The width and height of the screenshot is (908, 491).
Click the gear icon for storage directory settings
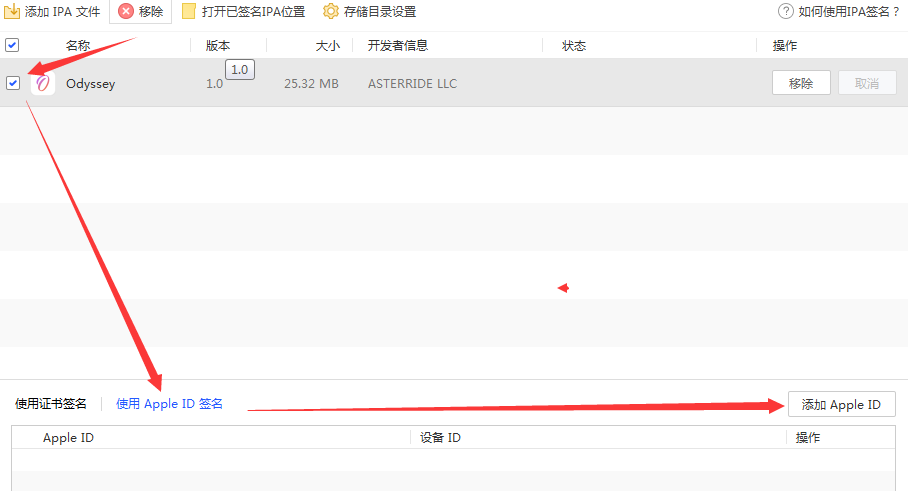click(331, 11)
